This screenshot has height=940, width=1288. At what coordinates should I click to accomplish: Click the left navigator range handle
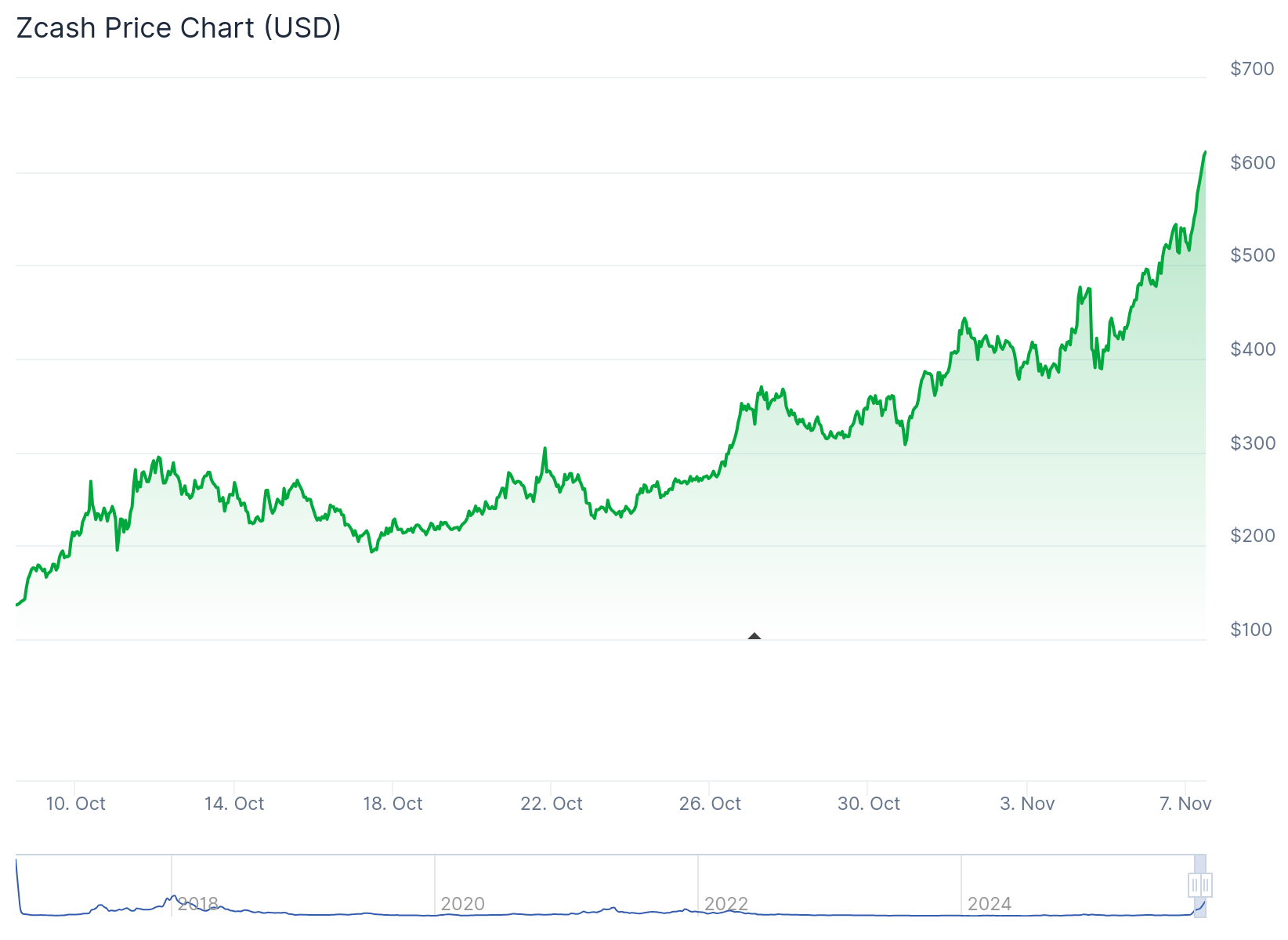point(1195,885)
